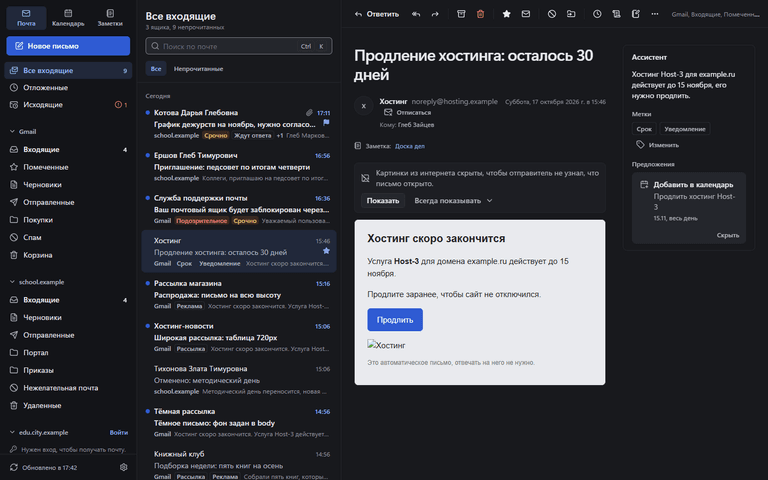Select the Непрочитанные filter tab
Image resolution: width=768 pixels, height=480 pixels.
pos(198,69)
